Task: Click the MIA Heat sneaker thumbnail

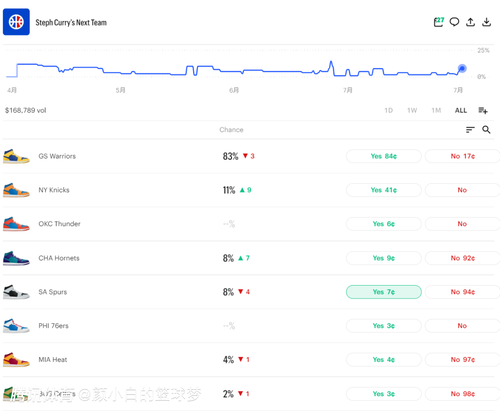Action: 16,359
